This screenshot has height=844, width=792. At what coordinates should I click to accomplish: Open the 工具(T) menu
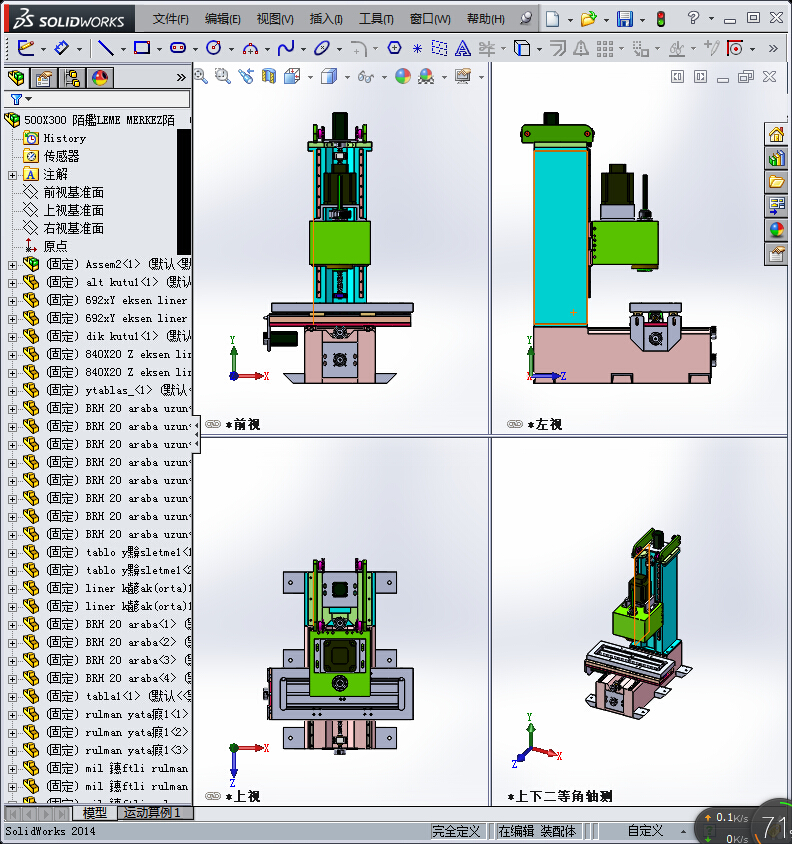coord(376,19)
